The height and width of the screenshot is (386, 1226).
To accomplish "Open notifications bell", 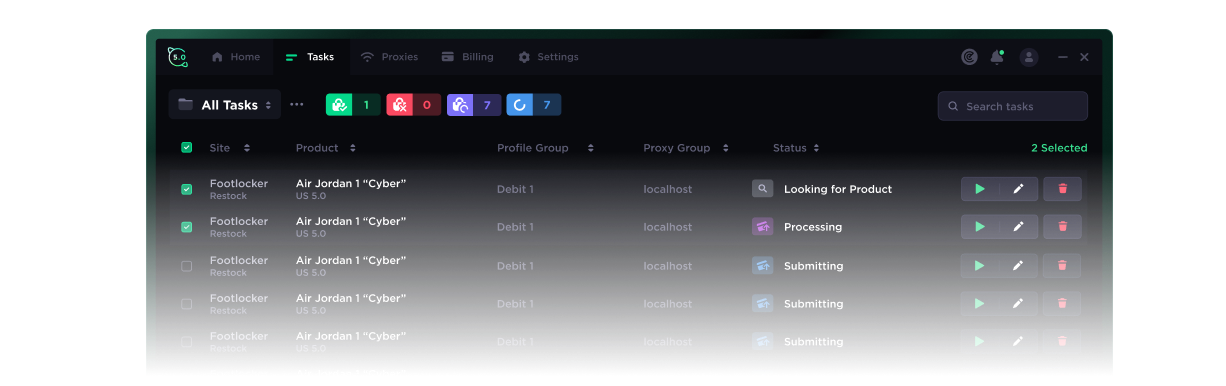I will (x=997, y=57).
